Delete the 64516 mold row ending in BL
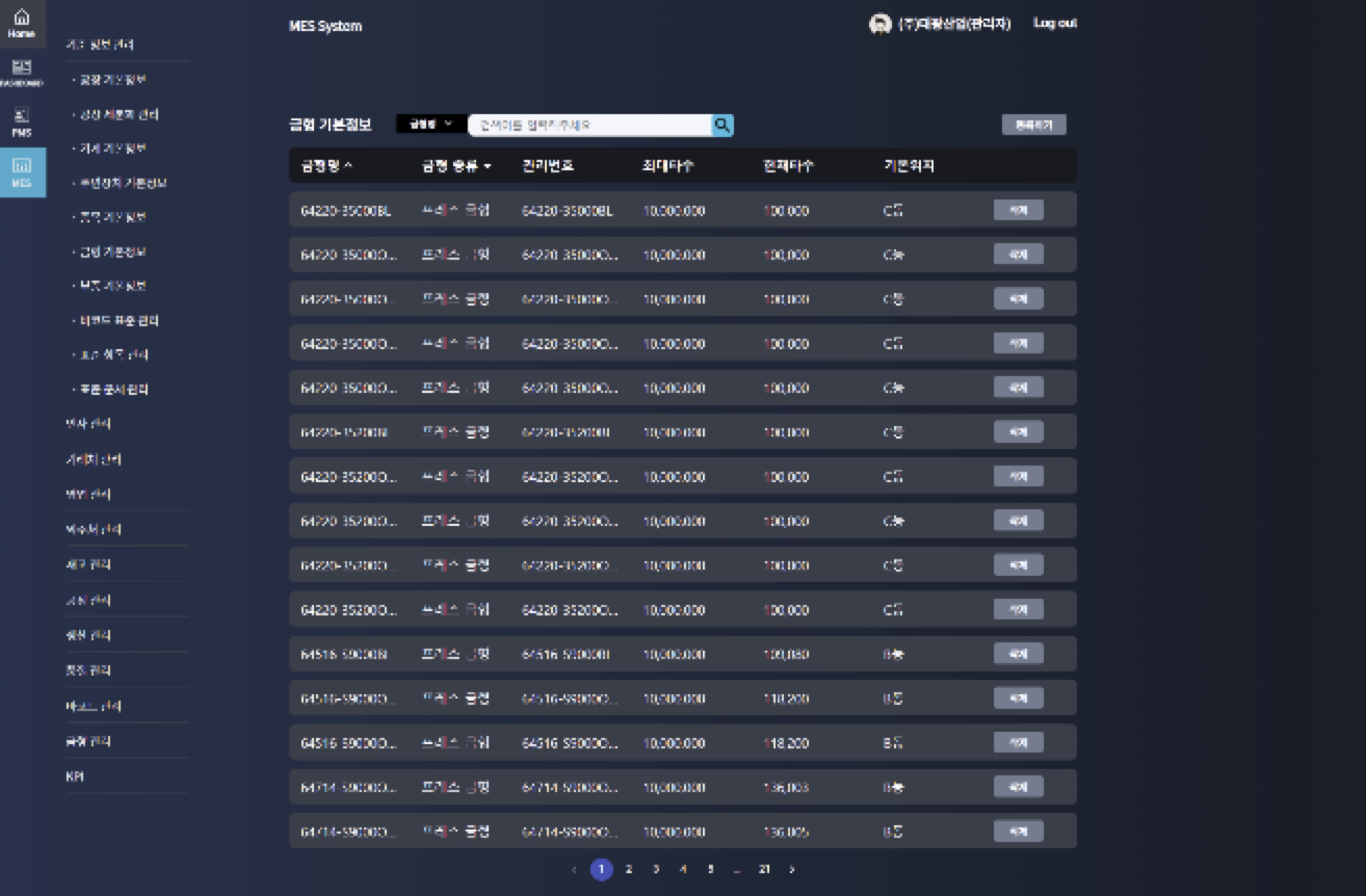Image resolution: width=1366 pixels, height=896 pixels. (x=1018, y=653)
